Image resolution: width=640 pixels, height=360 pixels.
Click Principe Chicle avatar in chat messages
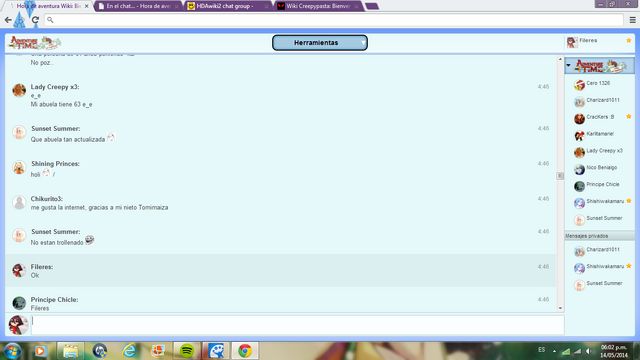point(19,303)
